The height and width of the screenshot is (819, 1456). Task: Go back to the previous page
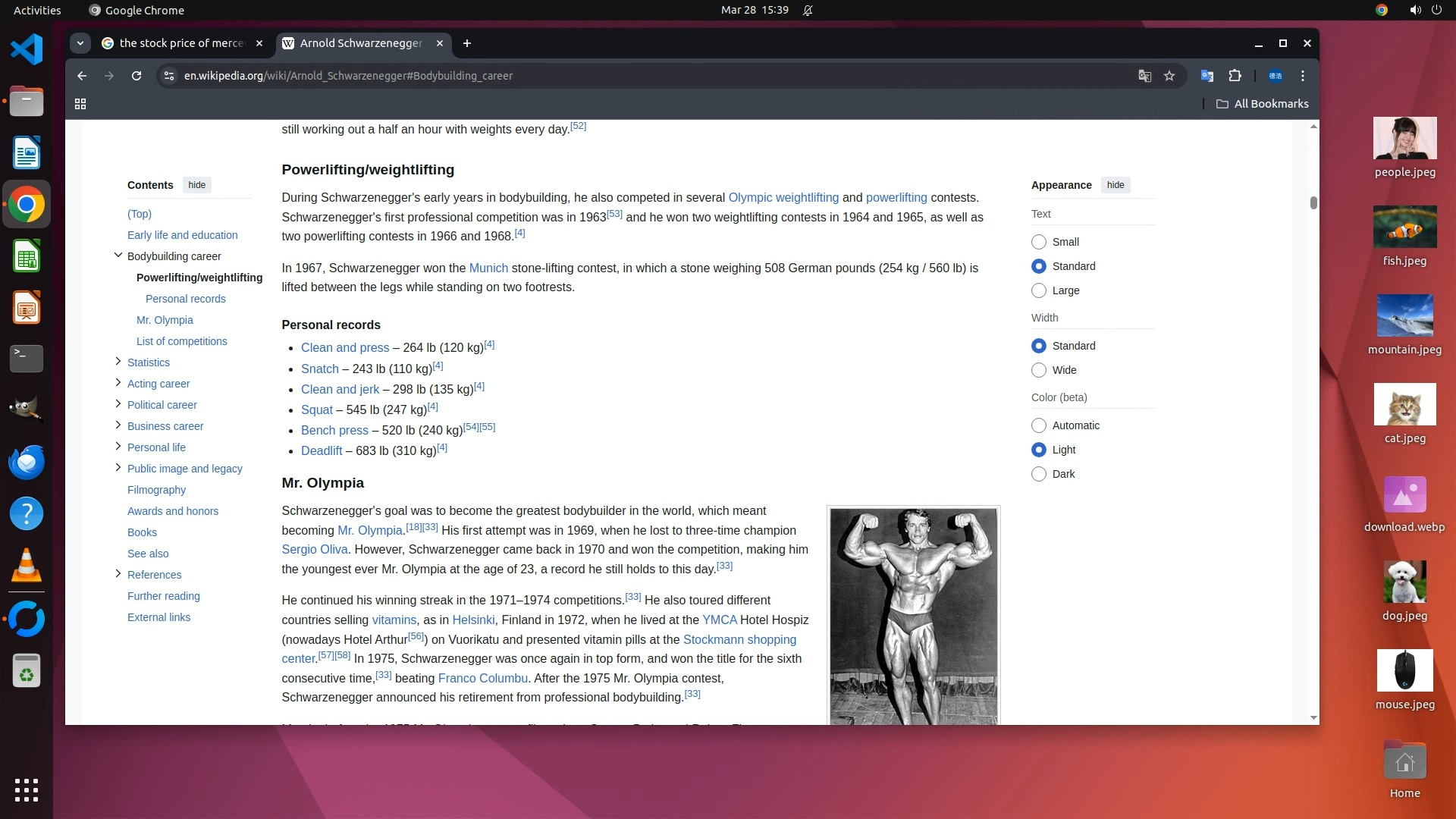tap(82, 76)
